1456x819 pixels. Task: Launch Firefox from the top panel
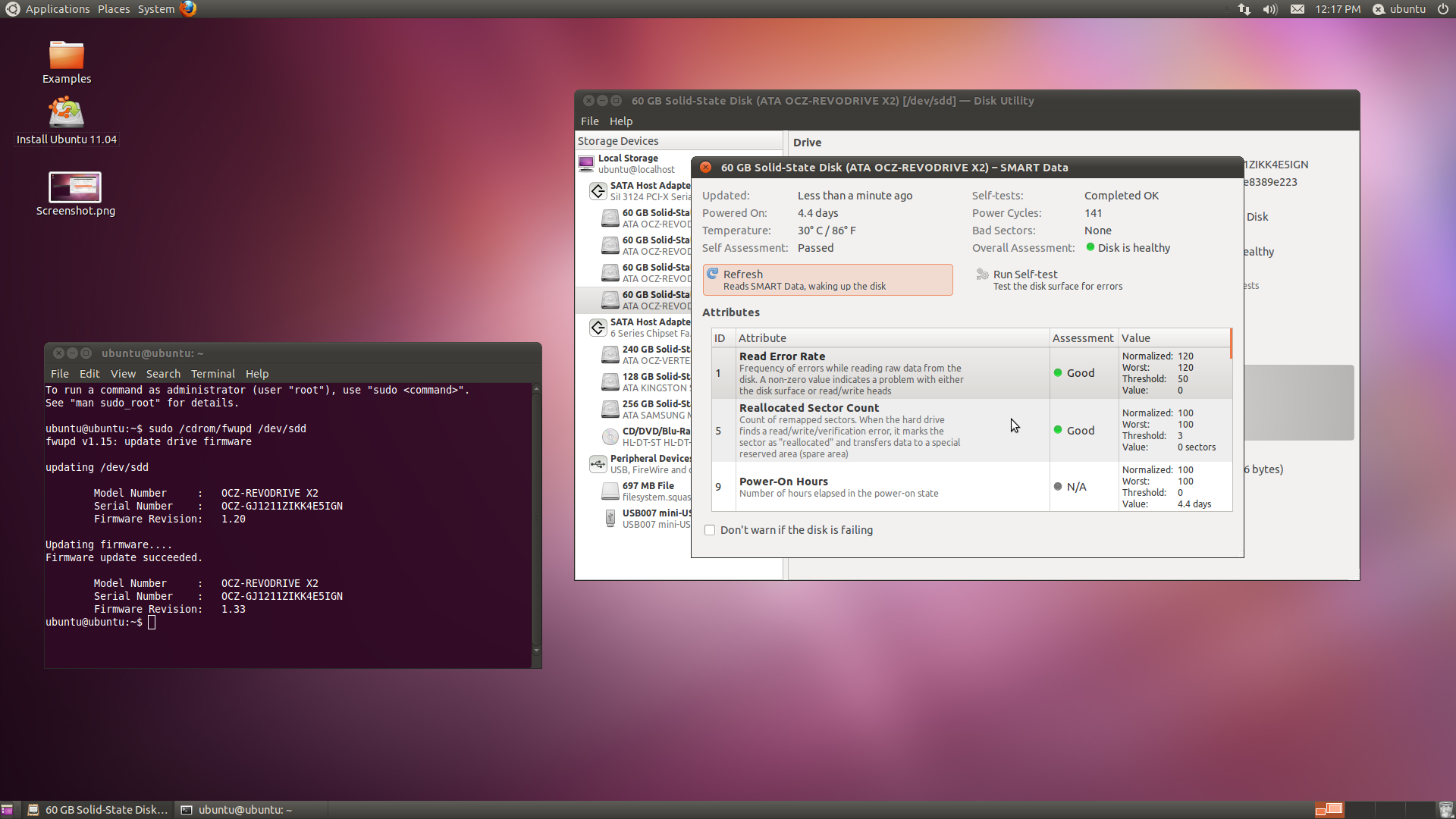(188, 9)
